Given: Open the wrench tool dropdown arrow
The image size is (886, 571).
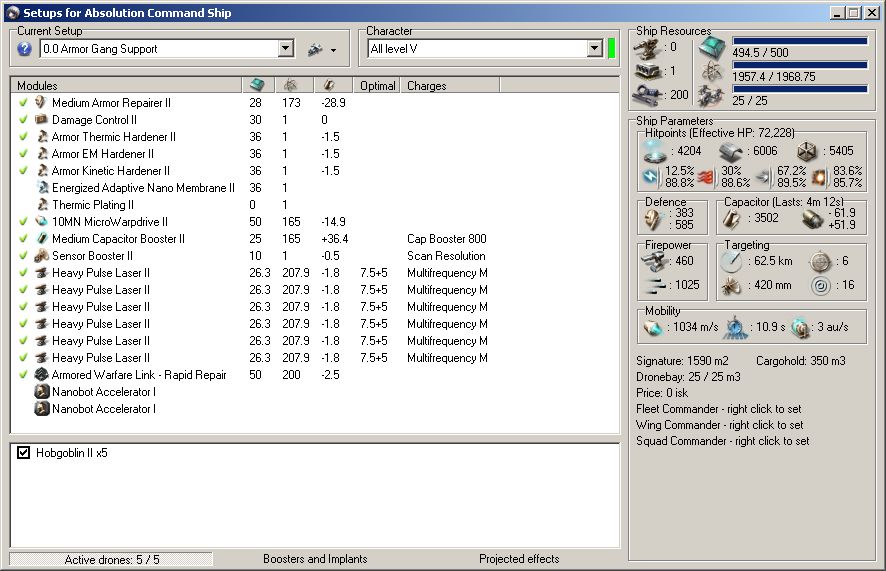Looking at the screenshot, I should (334, 50).
